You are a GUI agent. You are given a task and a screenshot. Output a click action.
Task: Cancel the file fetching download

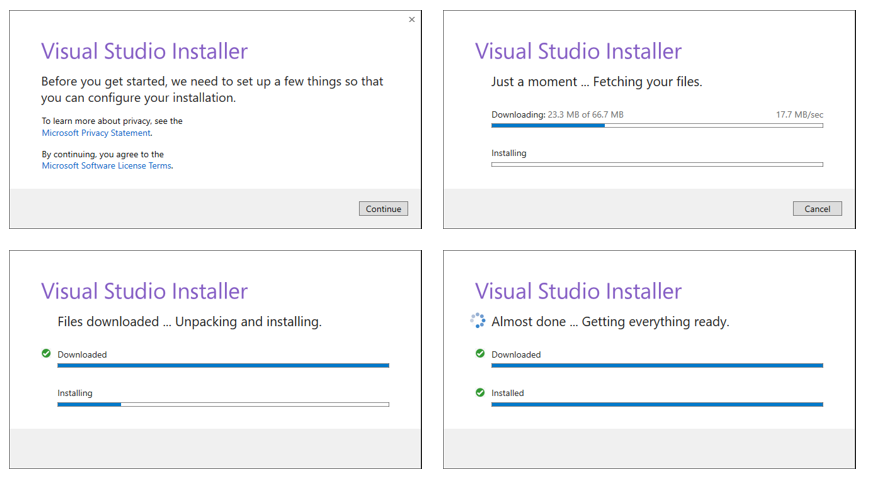[817, 209]
